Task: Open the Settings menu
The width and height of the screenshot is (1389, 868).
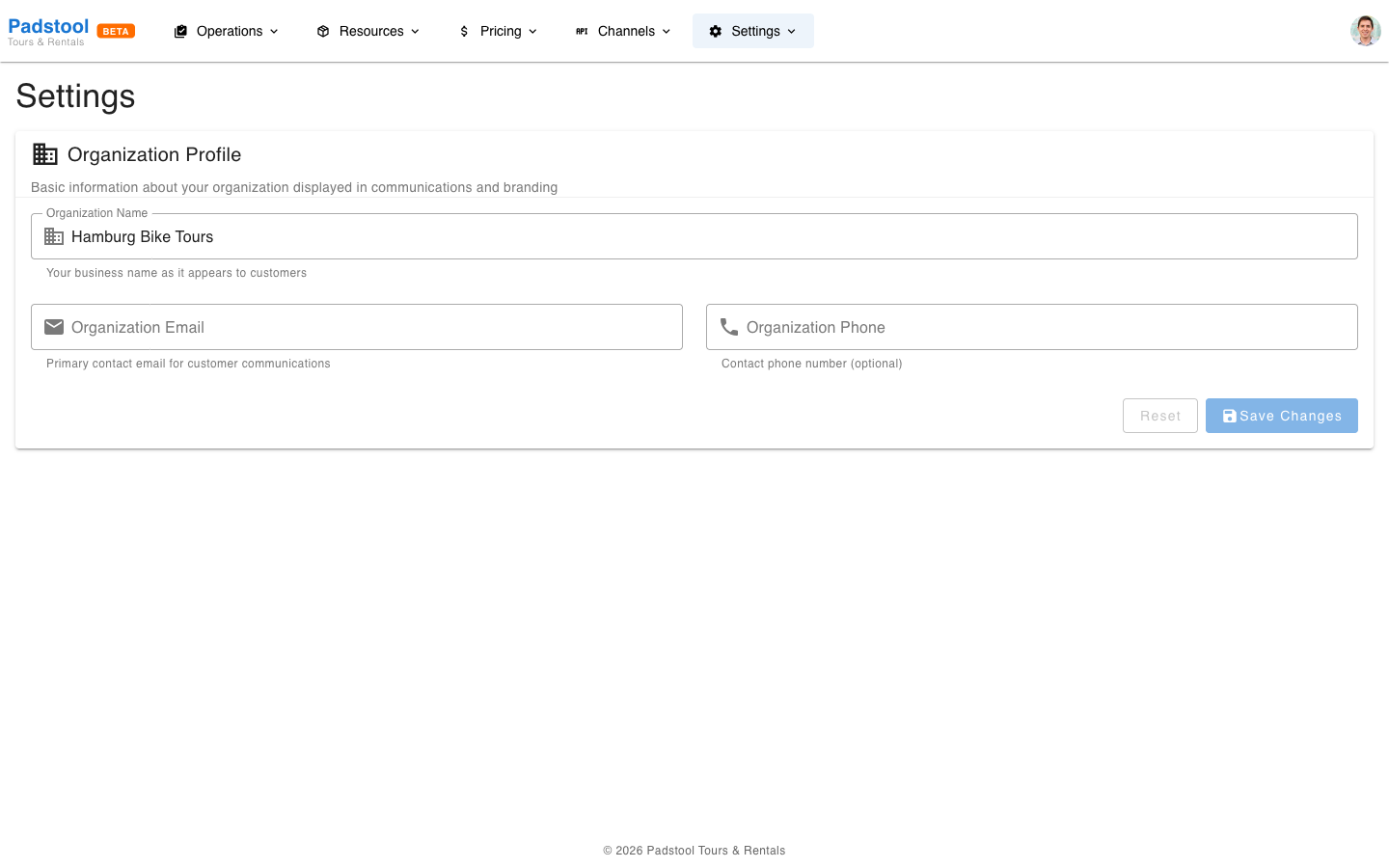Action: (x=753, y=31)
